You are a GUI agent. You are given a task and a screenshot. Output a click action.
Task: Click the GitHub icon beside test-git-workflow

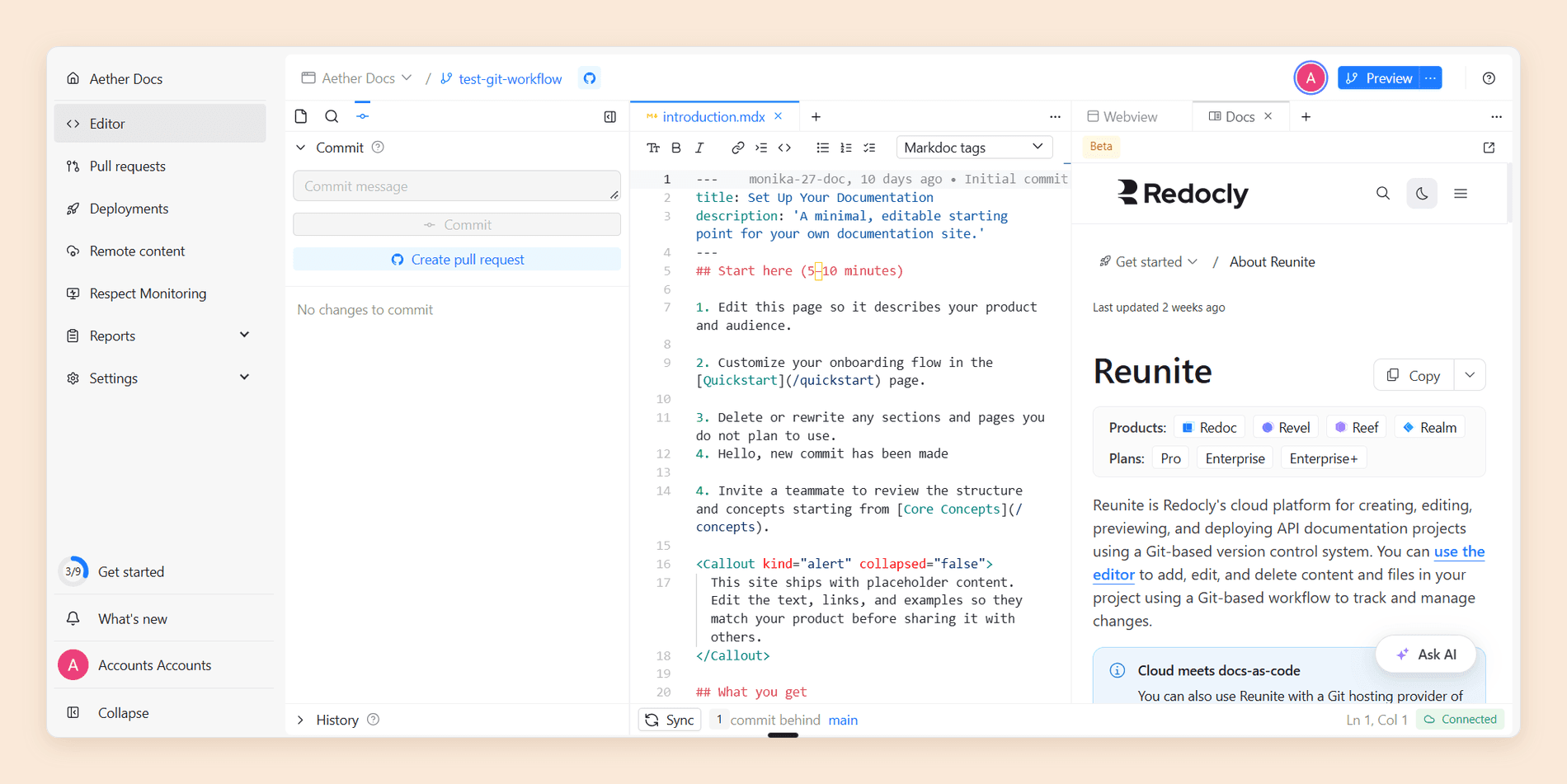click(x=590, y=78)
